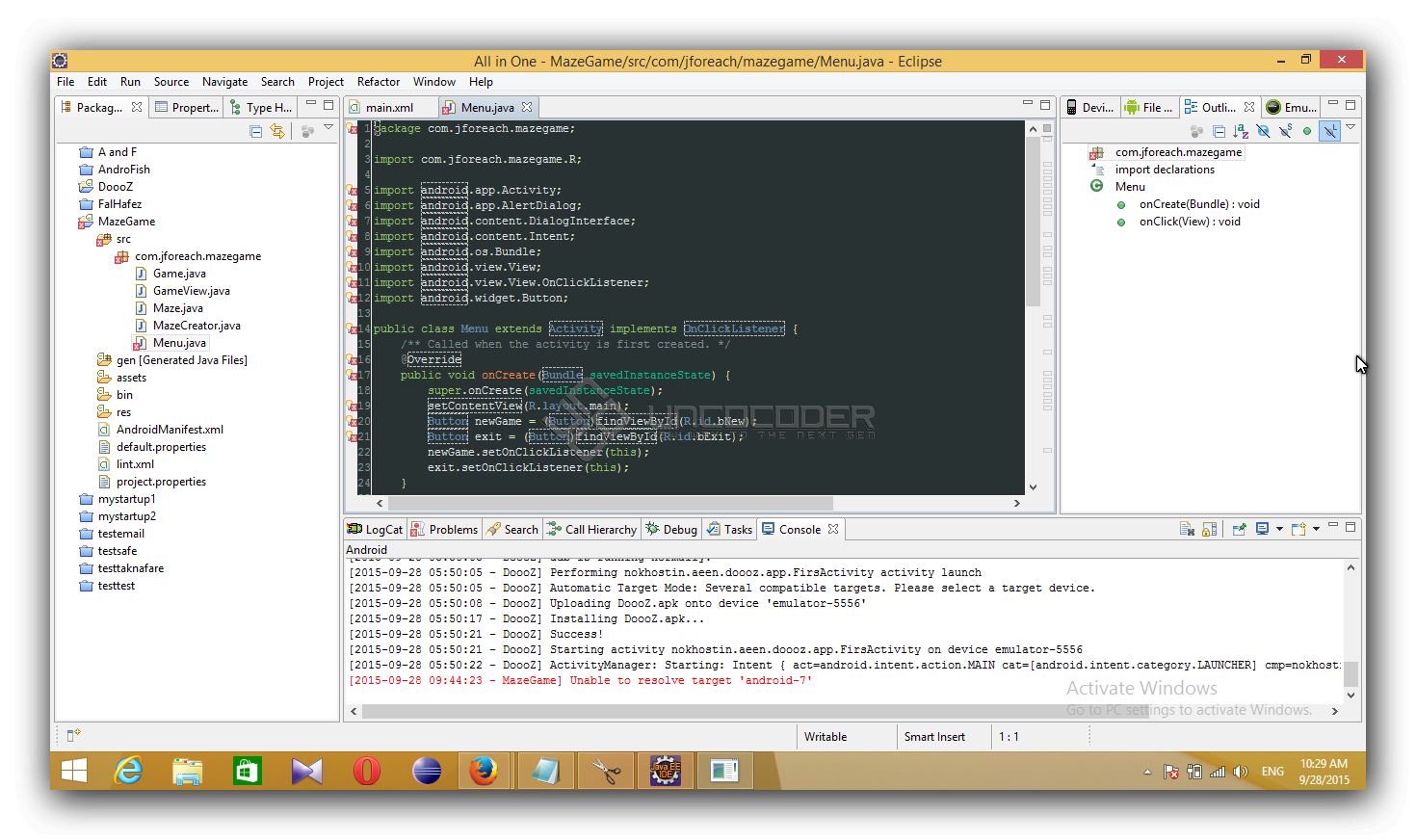Click the ENG language indicator
The width and height of the screenshot is (1416, 840).
(x=1272, y=772)
